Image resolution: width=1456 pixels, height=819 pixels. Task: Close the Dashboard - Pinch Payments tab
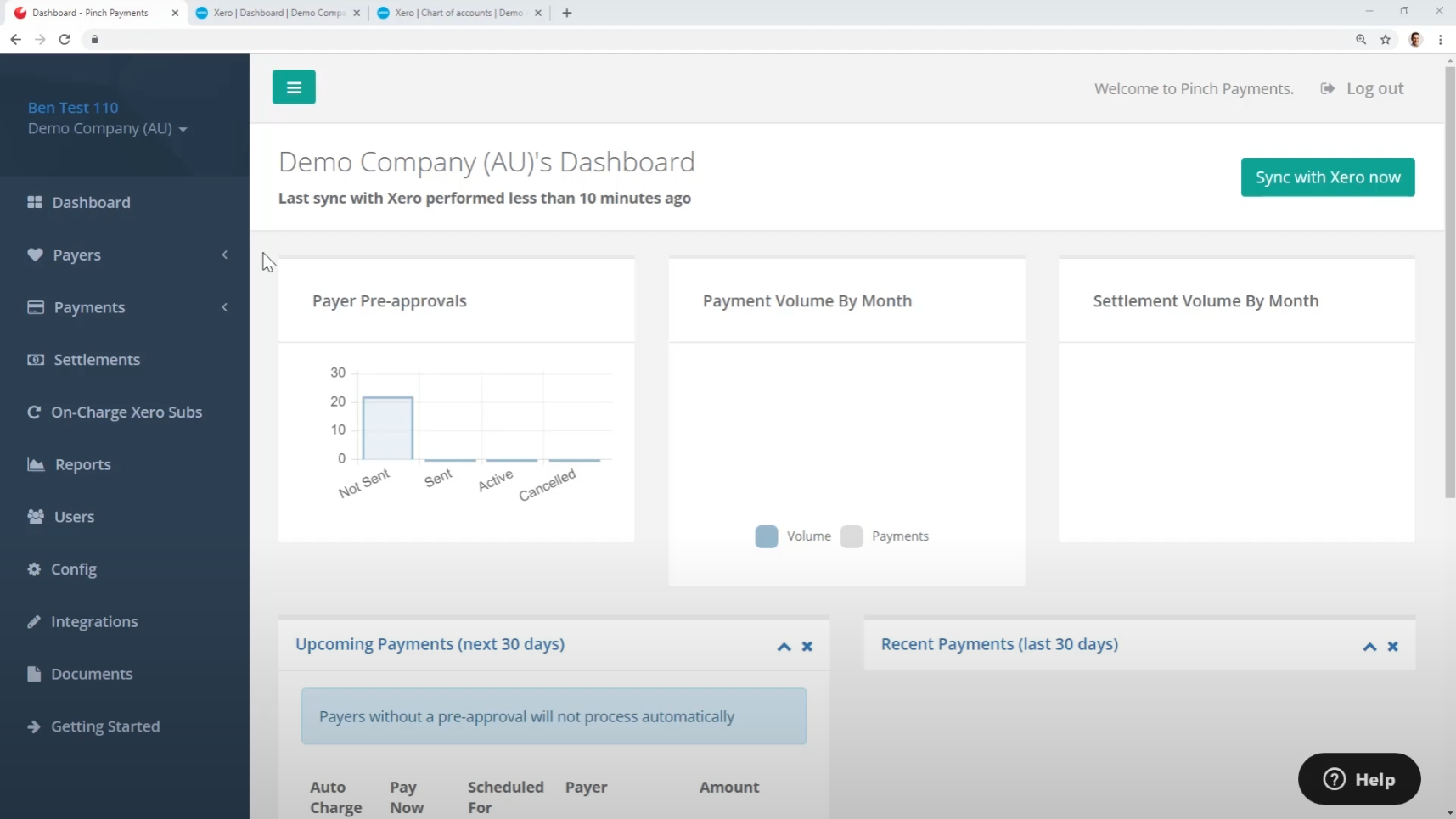175,13
